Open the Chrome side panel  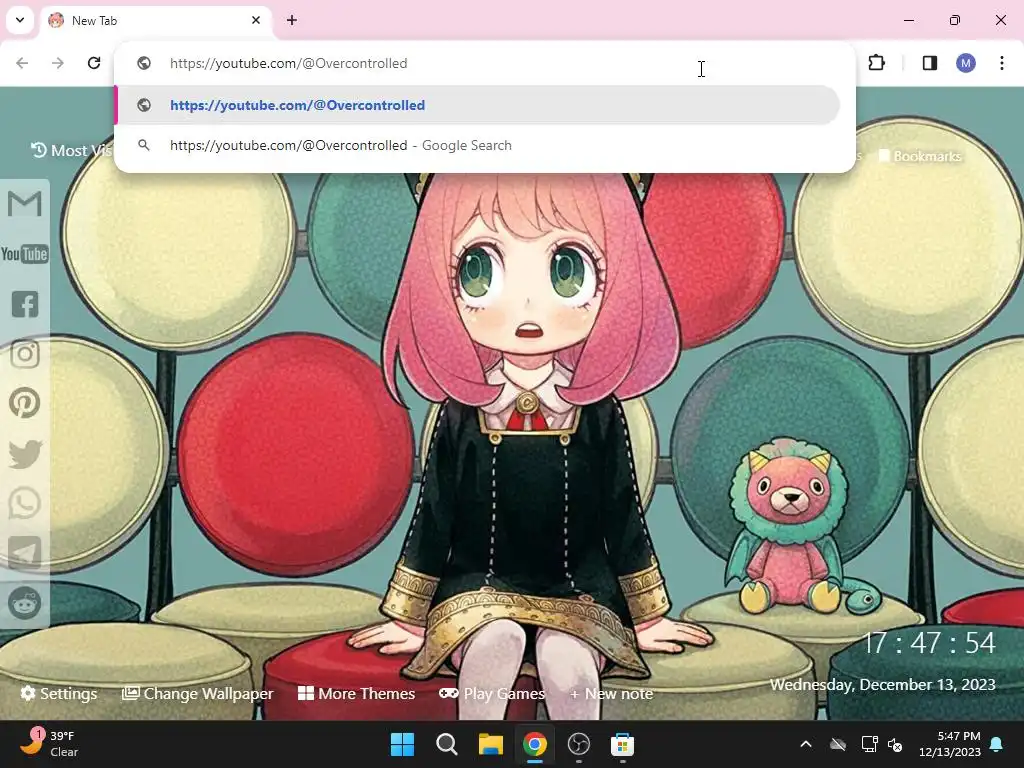tap(930, 63)
